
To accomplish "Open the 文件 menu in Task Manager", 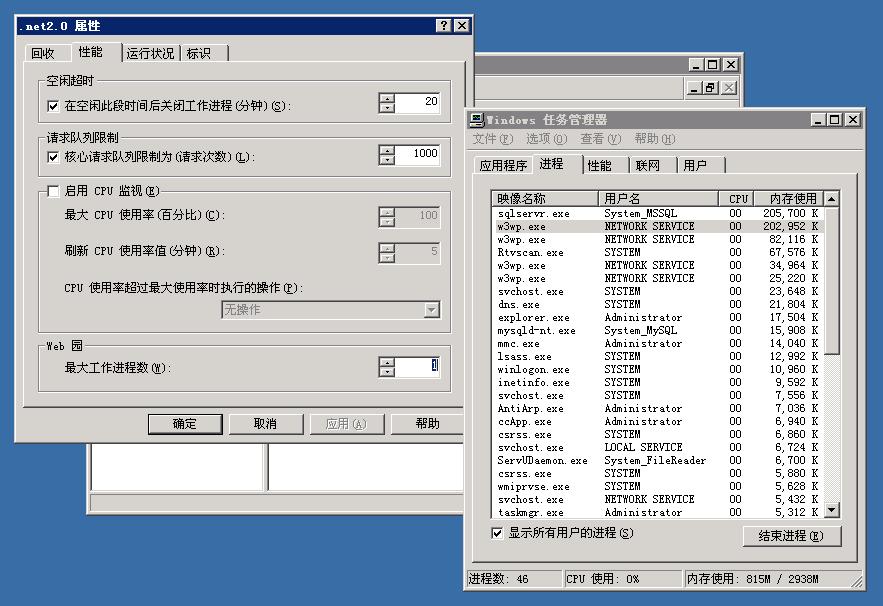I will click(x=493, y=139).
